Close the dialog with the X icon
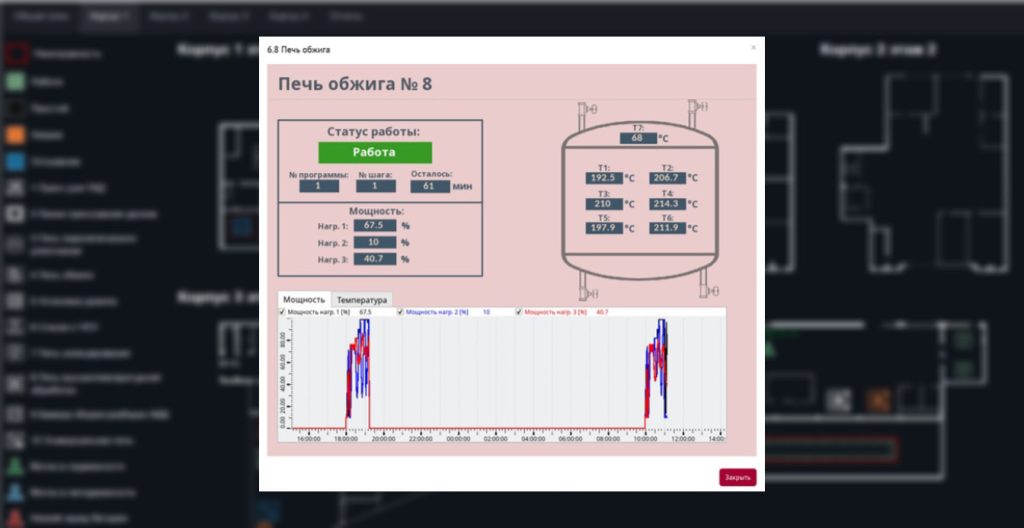This screenshot has height=528, width=1024. [x=753, y=47]
